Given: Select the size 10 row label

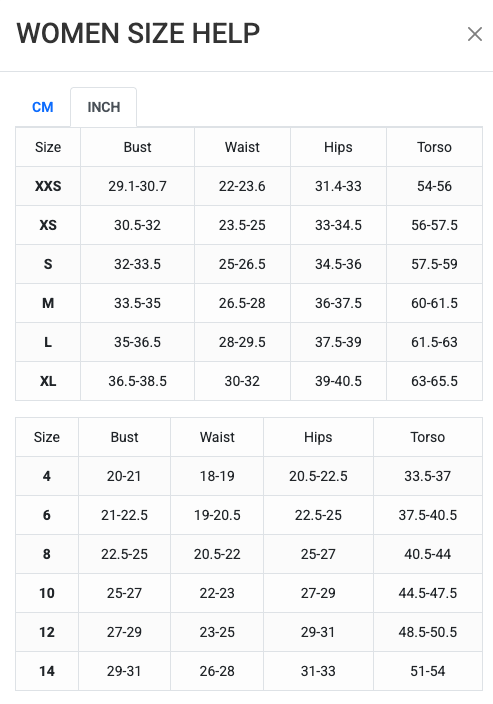Looking at the screenshot, I should 47,593.
